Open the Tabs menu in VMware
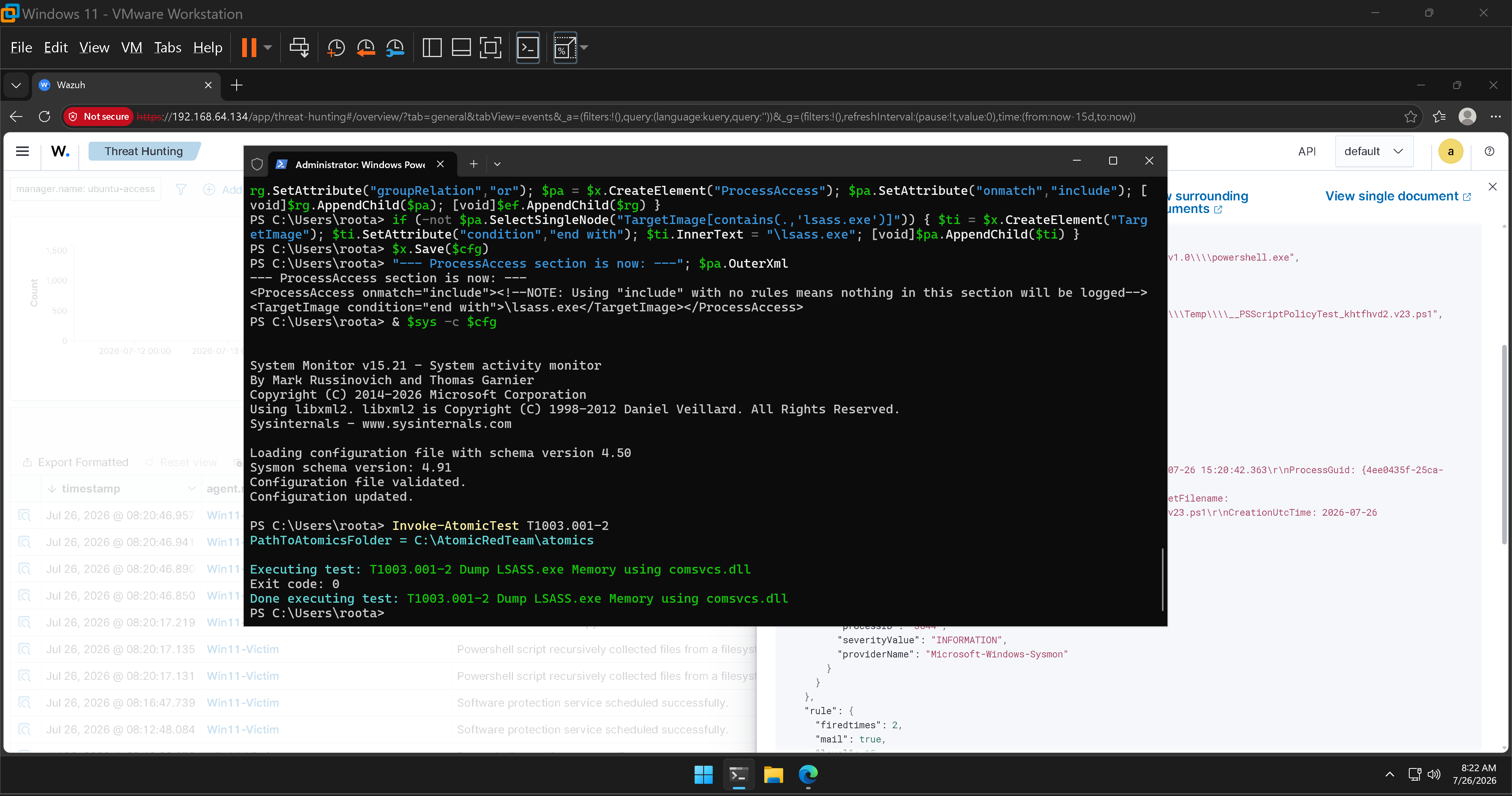The image size is (1512, 796). click(x=168, y=48)
